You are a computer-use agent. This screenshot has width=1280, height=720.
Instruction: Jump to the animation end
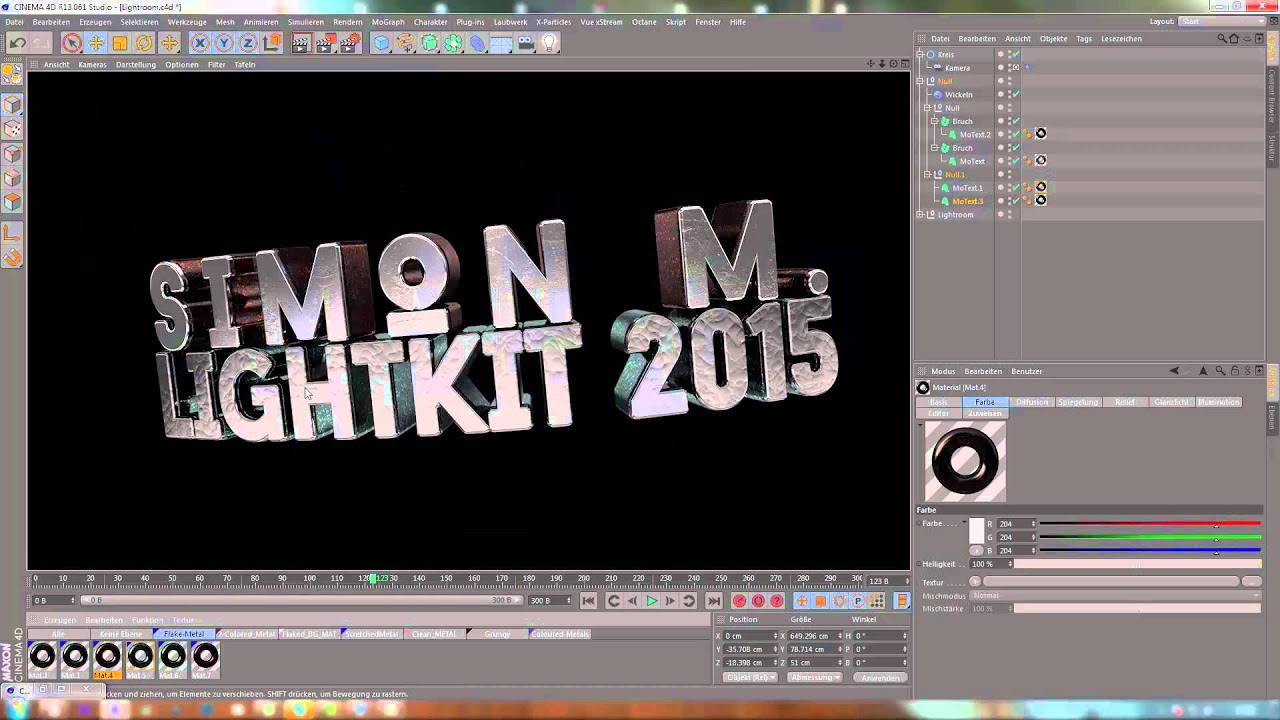click(x=713, y=601)
